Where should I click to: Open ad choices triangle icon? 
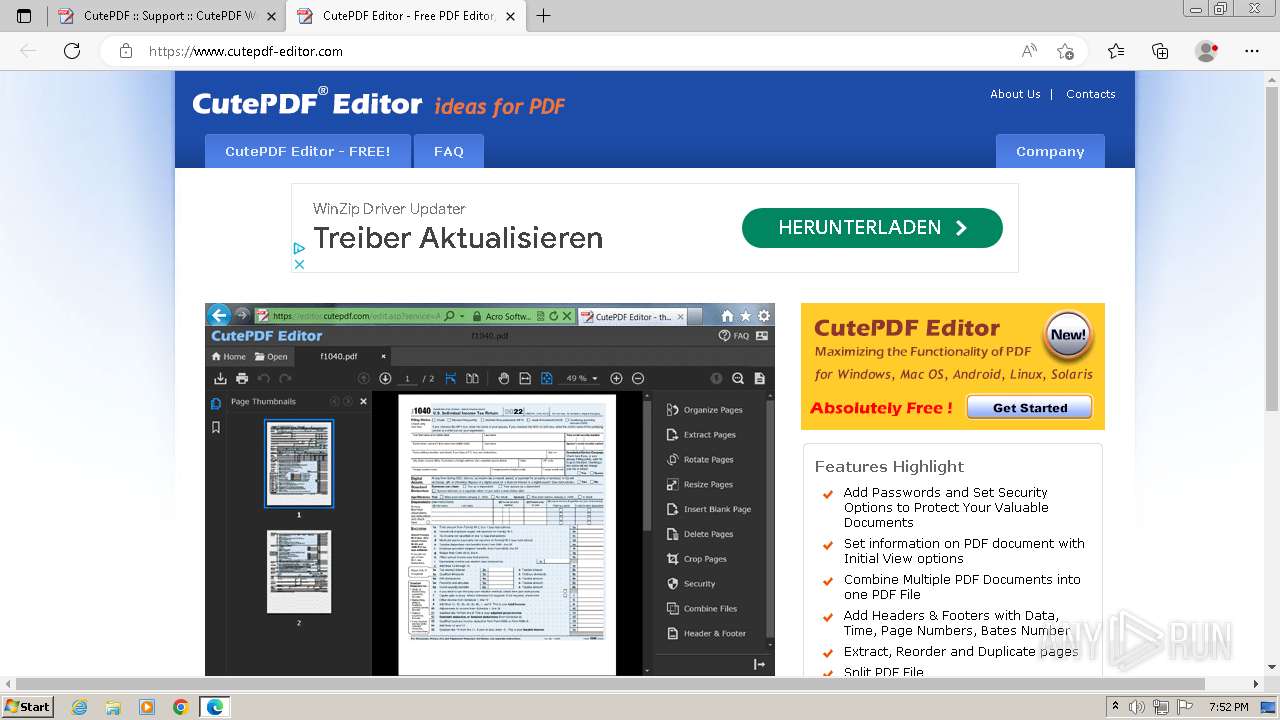click(x=299, y=248)
